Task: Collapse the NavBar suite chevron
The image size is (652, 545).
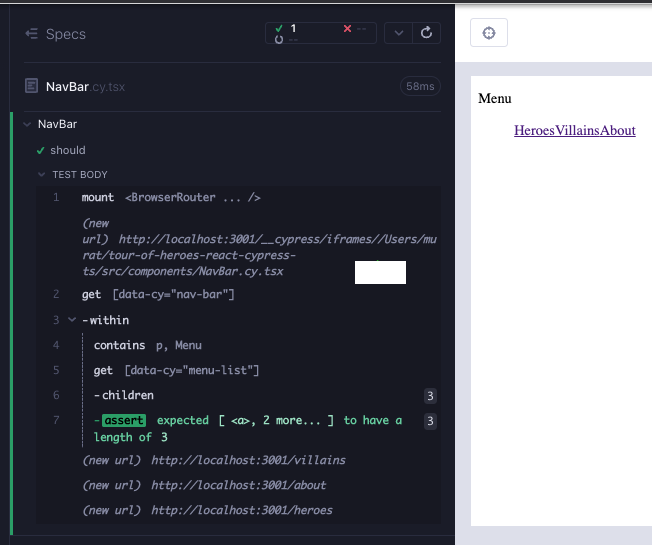Action: tap(27, 124)
